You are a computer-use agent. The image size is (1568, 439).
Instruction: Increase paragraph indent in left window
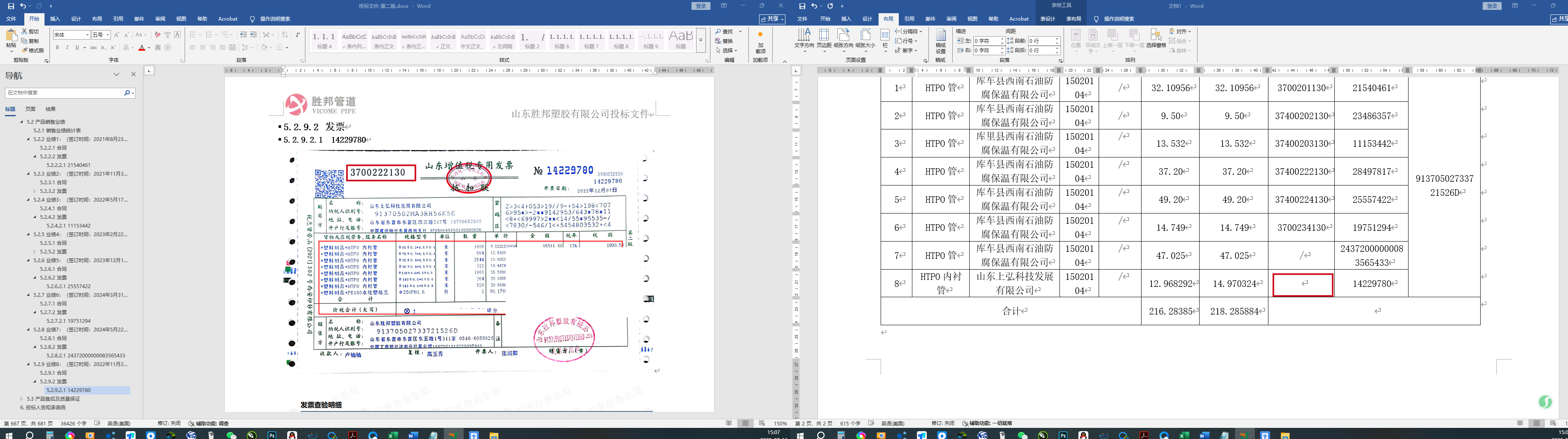point(253,35)
